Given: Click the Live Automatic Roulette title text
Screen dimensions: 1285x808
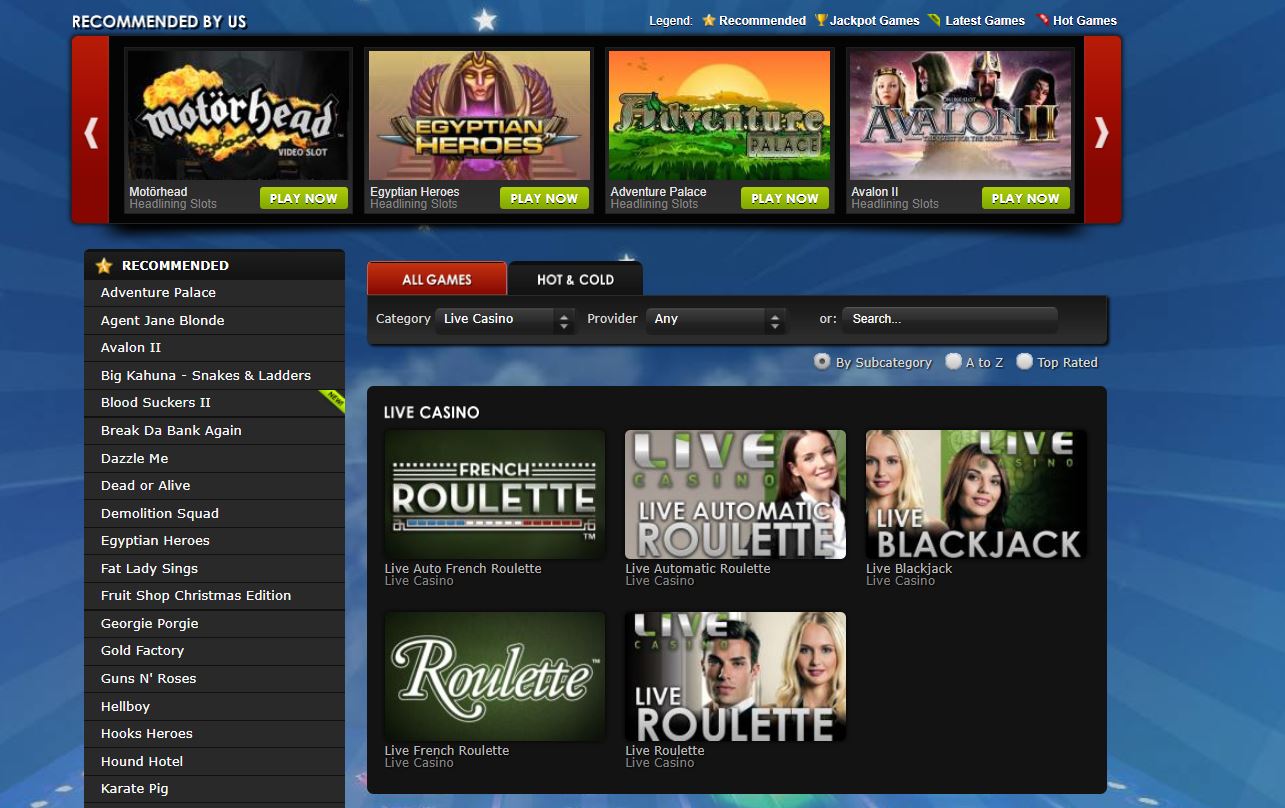Looking at the screenshot, I should click(x=698, y=568).
